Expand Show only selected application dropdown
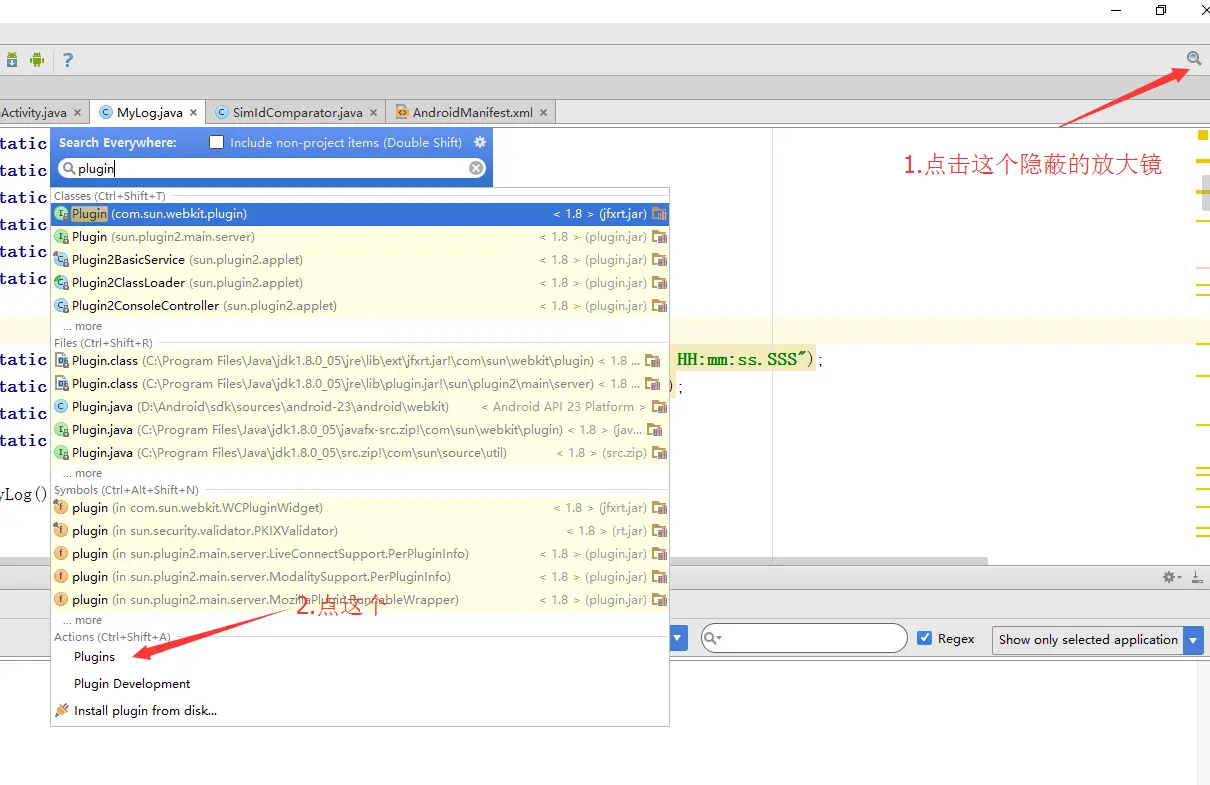This screenshot has width=1210, height=785. click(x=1193, y=640)
